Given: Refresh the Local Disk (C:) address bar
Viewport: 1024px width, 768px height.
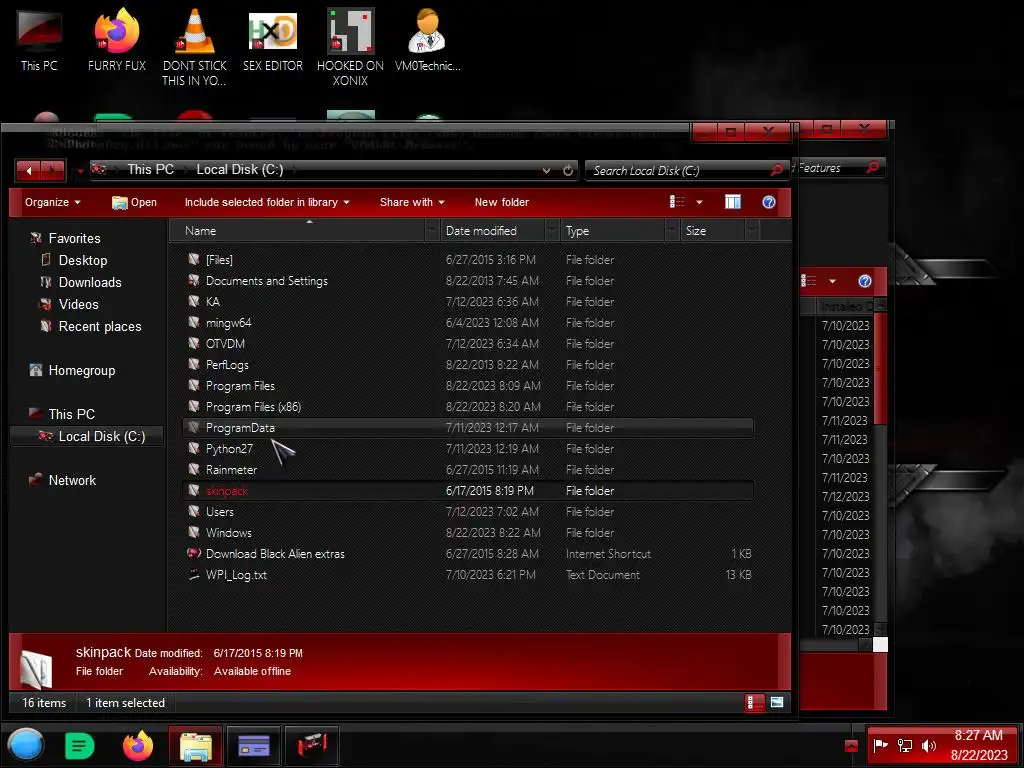Looking at the screenshot, I should [x=568, y=170].
